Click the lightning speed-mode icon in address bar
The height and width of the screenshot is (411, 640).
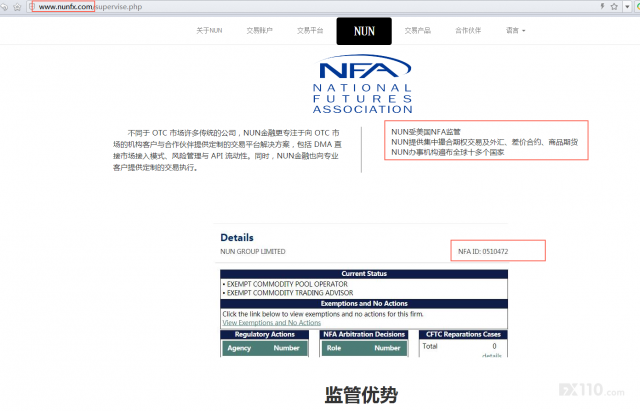(602, 6)
